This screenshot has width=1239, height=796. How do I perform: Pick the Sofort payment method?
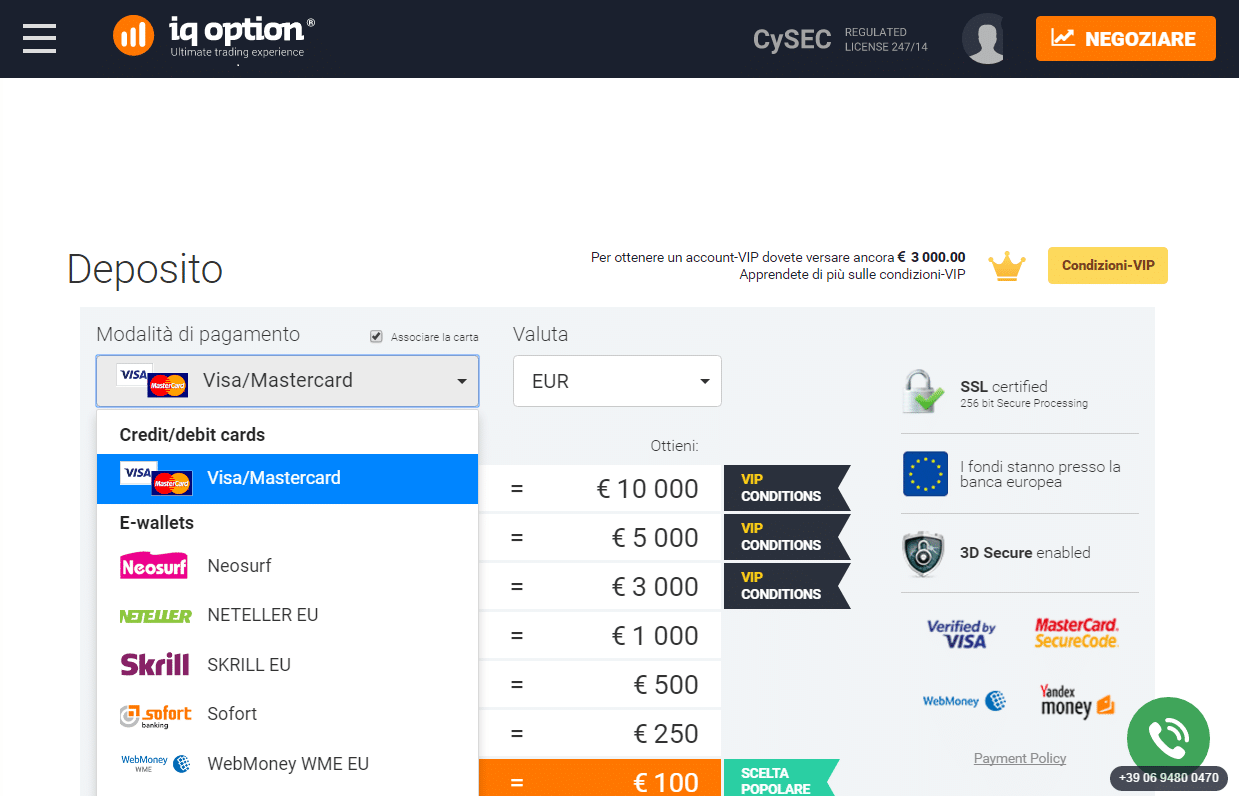[x=287, y=714]
